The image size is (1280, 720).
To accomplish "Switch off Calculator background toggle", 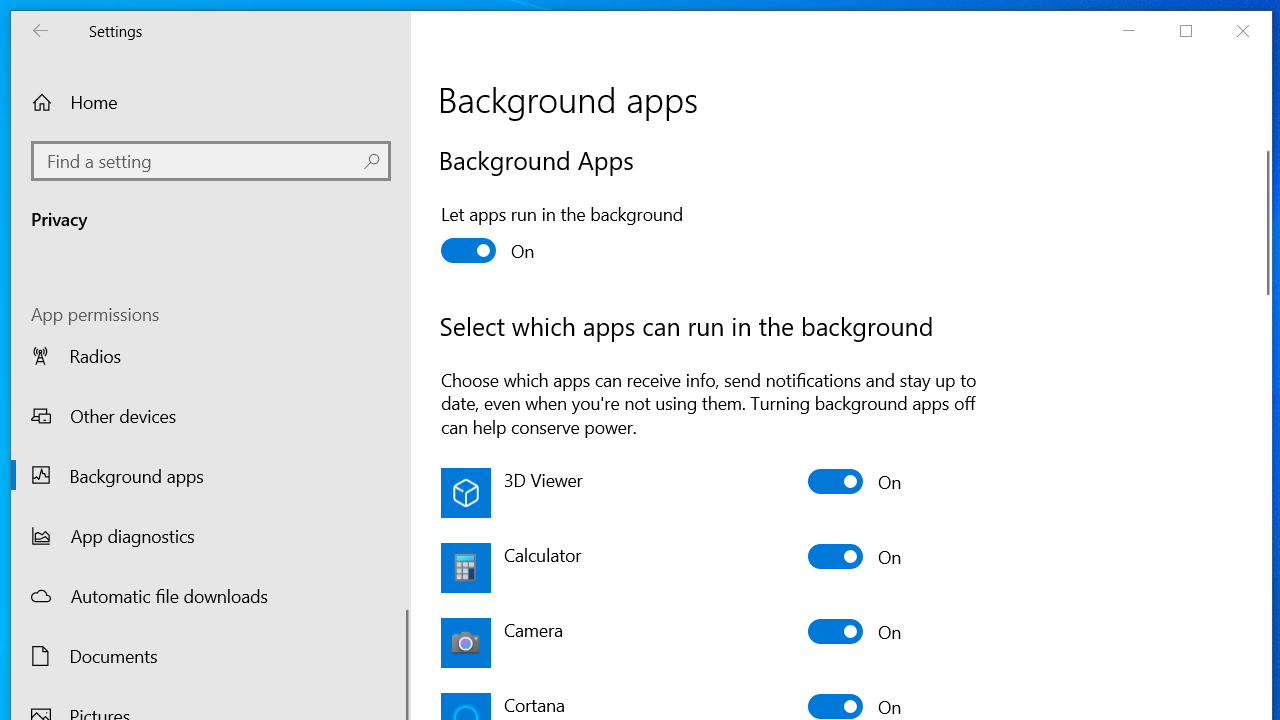I will [835, 557].
